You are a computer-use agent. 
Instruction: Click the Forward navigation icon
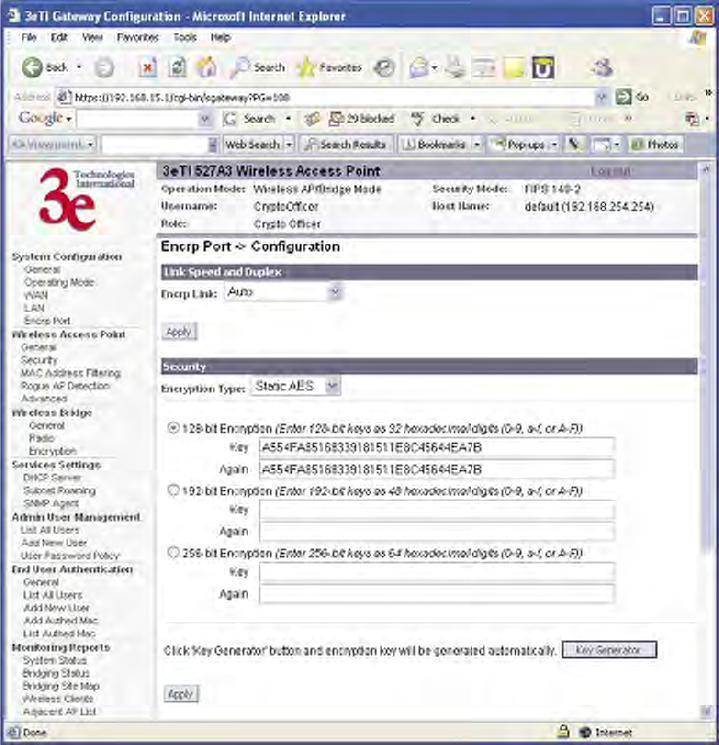[x=104, y=68]
